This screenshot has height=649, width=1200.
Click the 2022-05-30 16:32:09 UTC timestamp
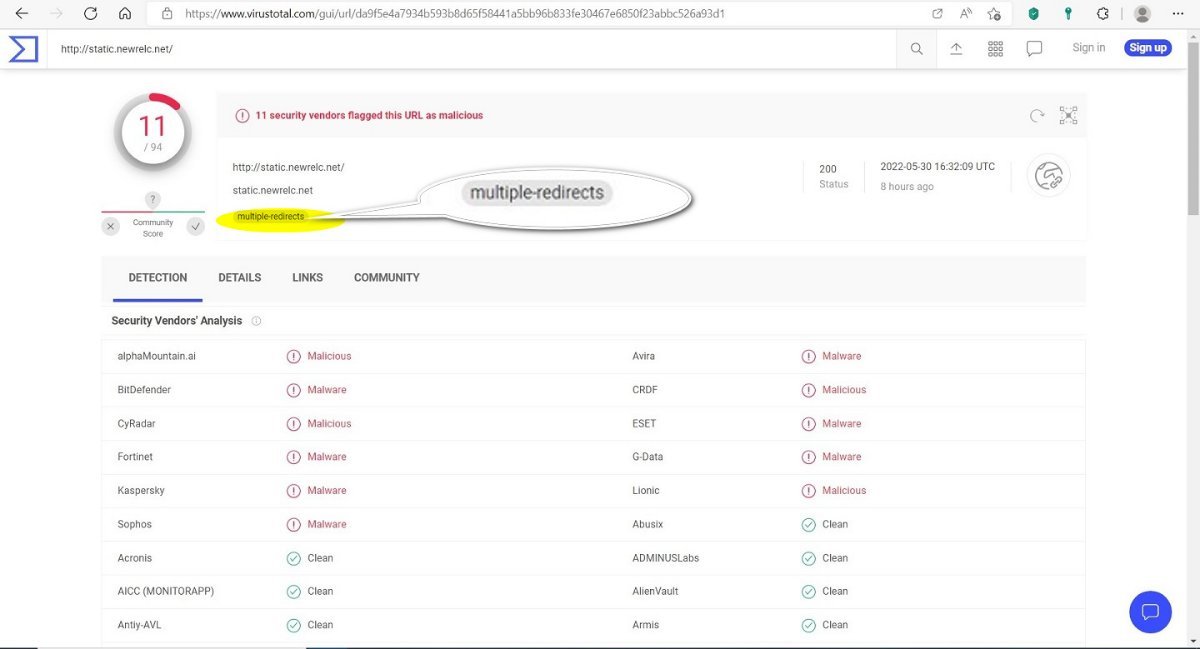point(937,167)
